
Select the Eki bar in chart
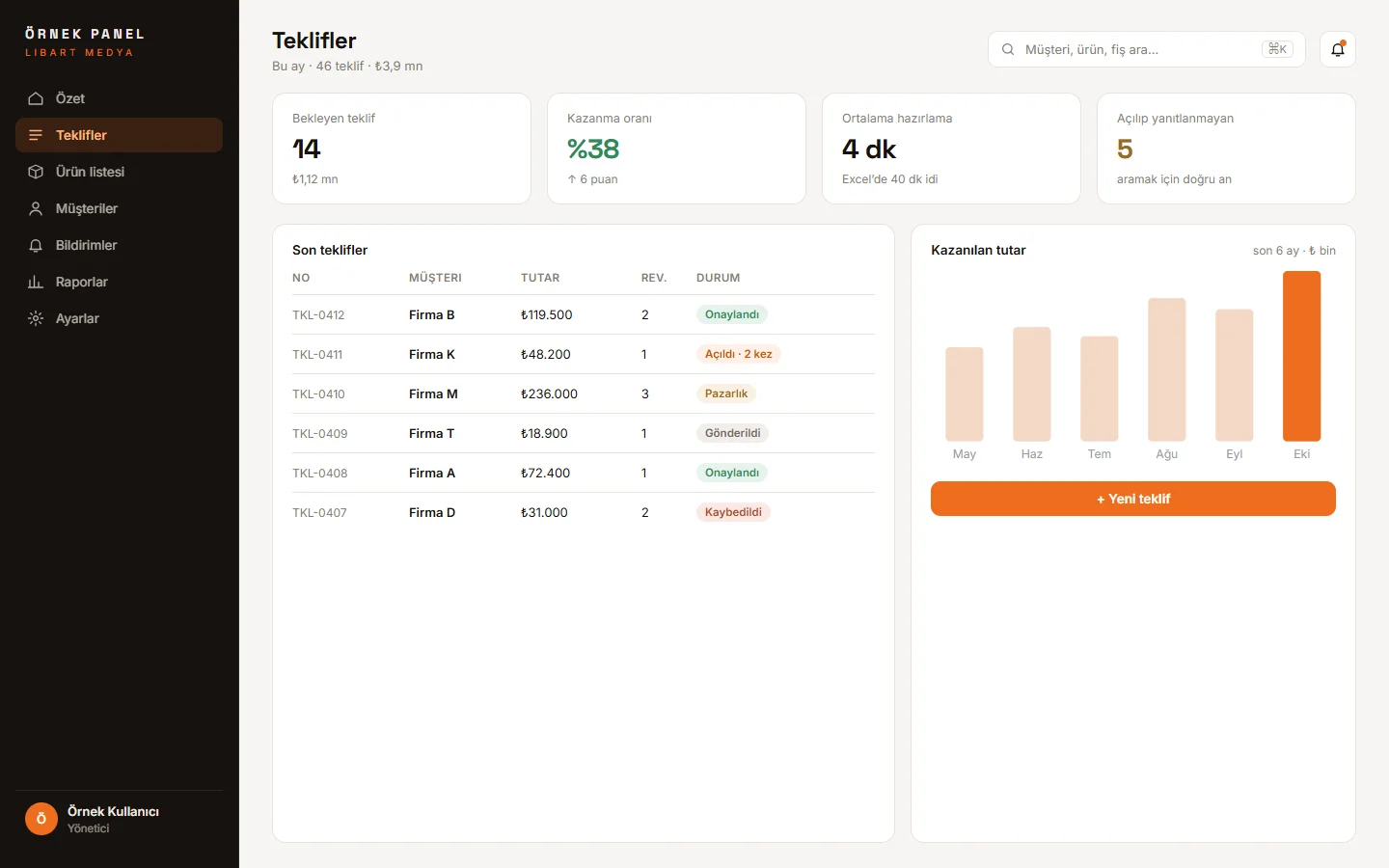coord(1302,356)
